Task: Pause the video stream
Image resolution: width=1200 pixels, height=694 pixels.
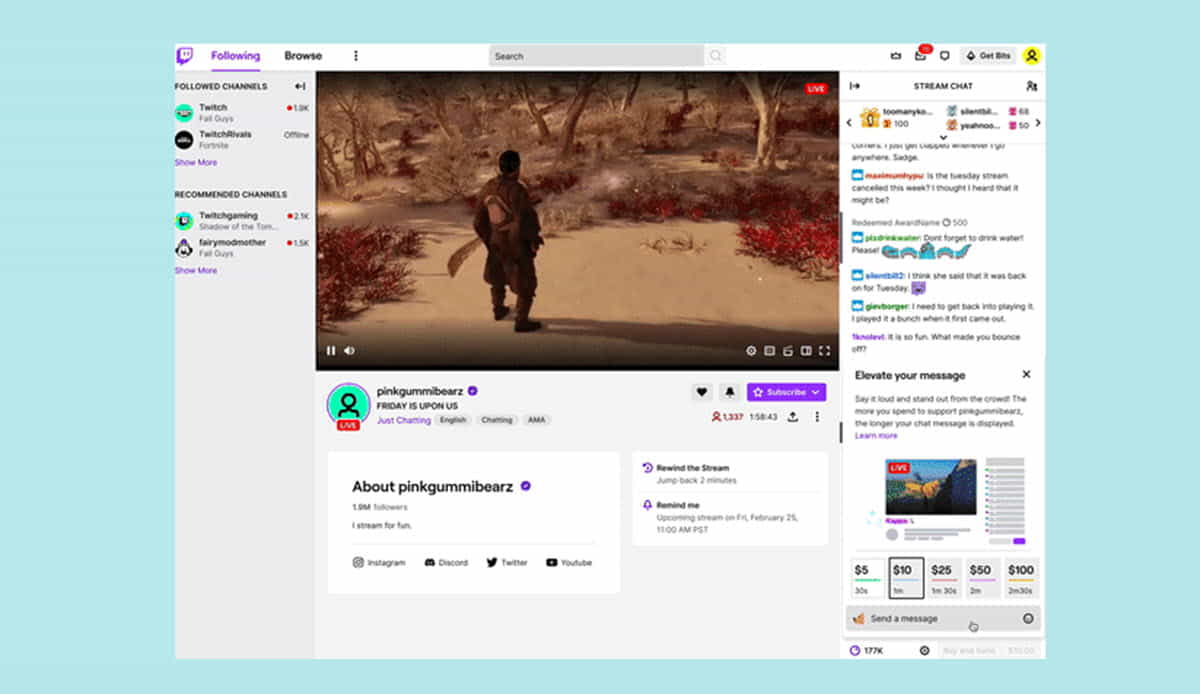Action: point(331,351)
